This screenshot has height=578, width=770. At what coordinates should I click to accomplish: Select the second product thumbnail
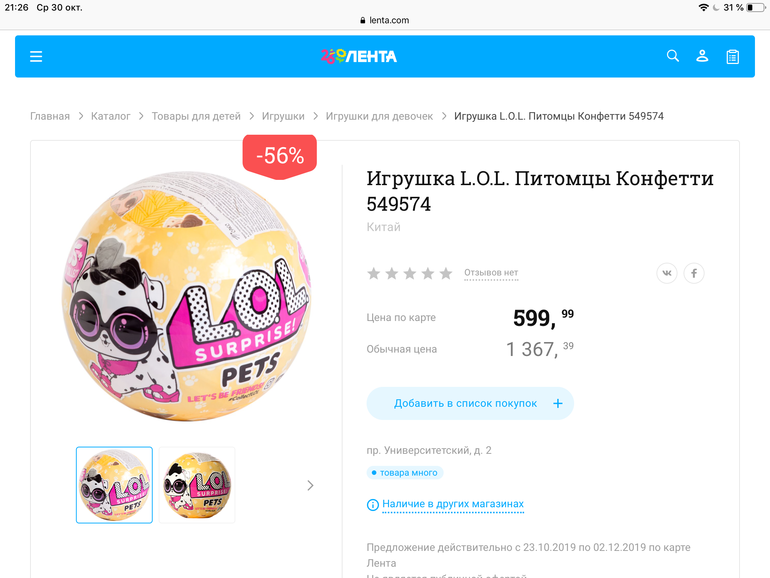[x=197, y=485]
